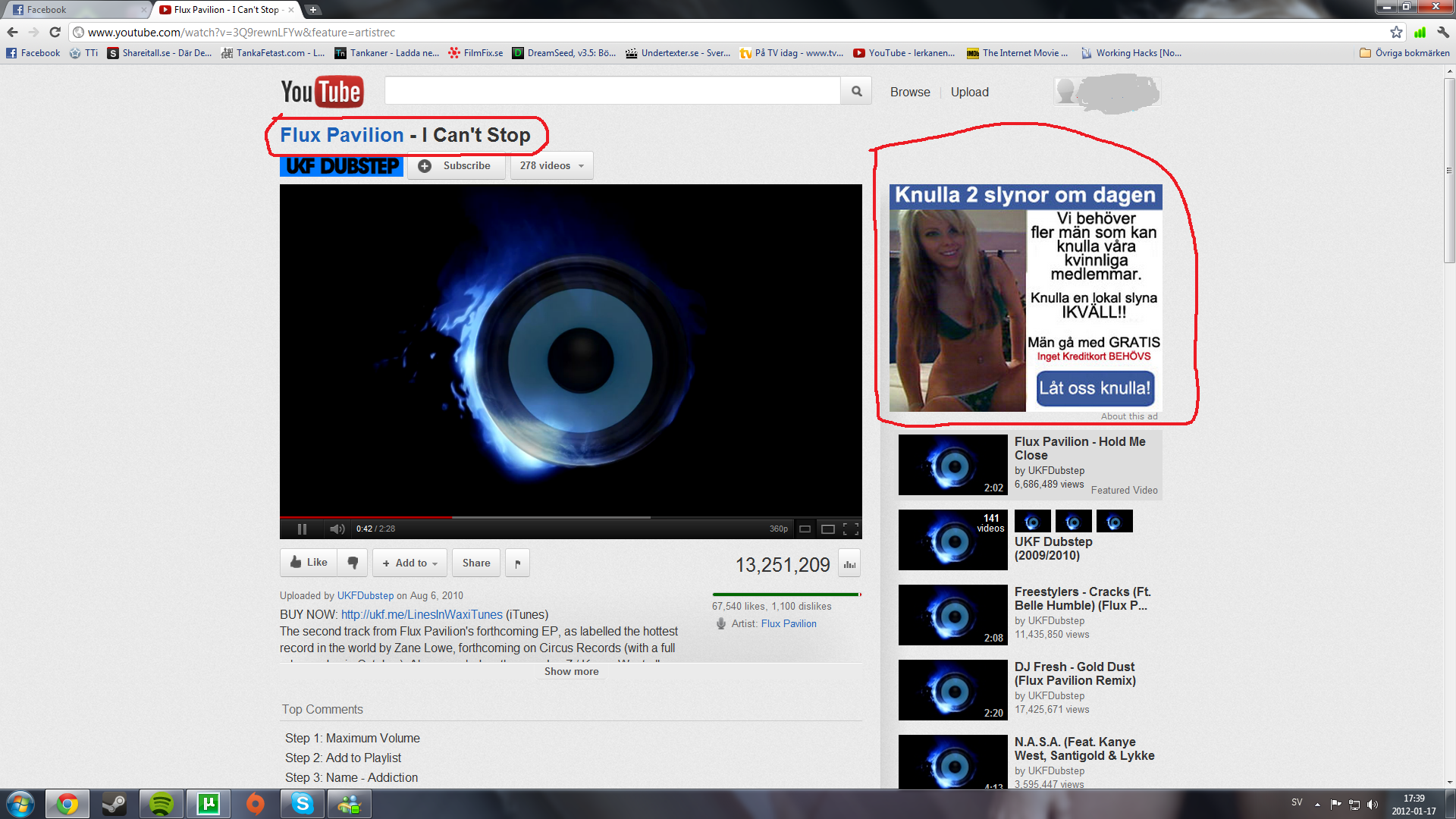
Task: Open the Browse menu item
Action: [909, 92]
